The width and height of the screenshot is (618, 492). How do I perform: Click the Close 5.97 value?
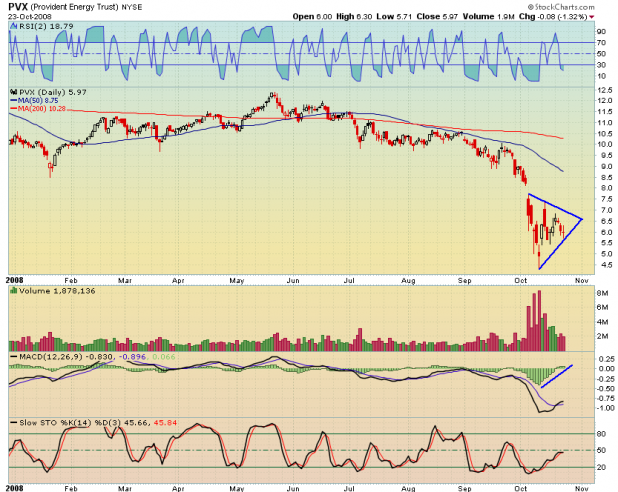pos(437,17)
